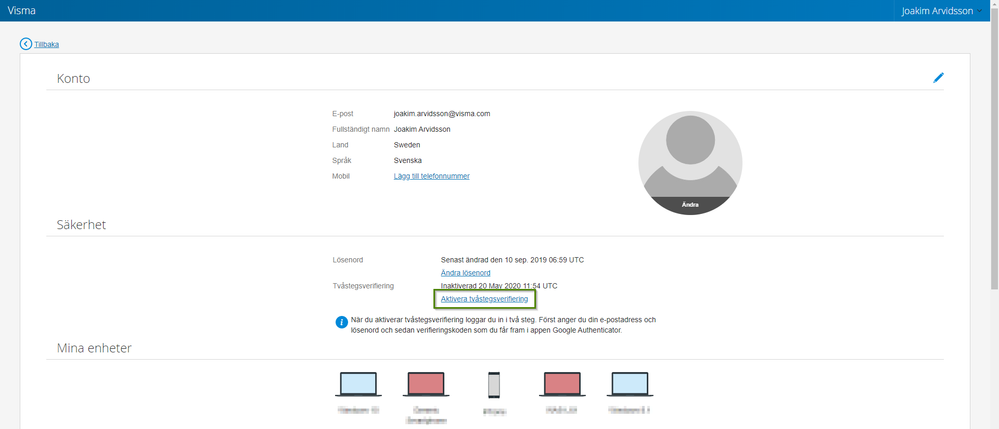The height and width of the screenshot is (429, 999).
Task: Click the email address joakim.arvidsson@visma.com
Action: (x=441, y=114)
